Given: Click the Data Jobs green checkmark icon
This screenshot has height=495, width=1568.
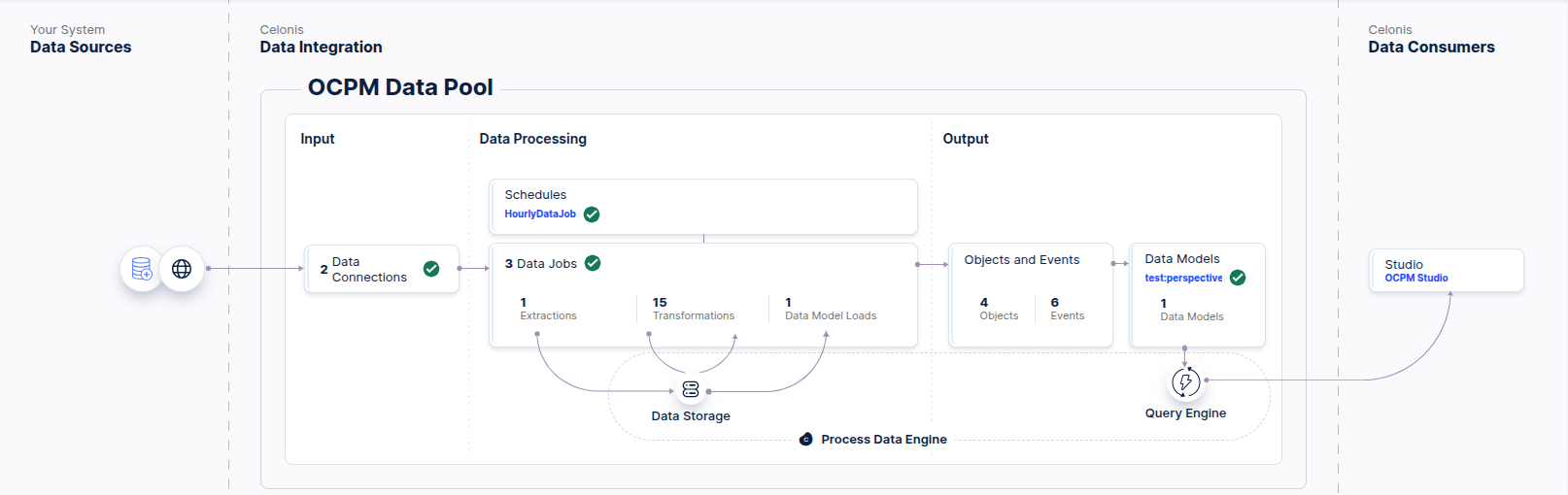Looking at the screenshot, I should click(x=593, y=263).
